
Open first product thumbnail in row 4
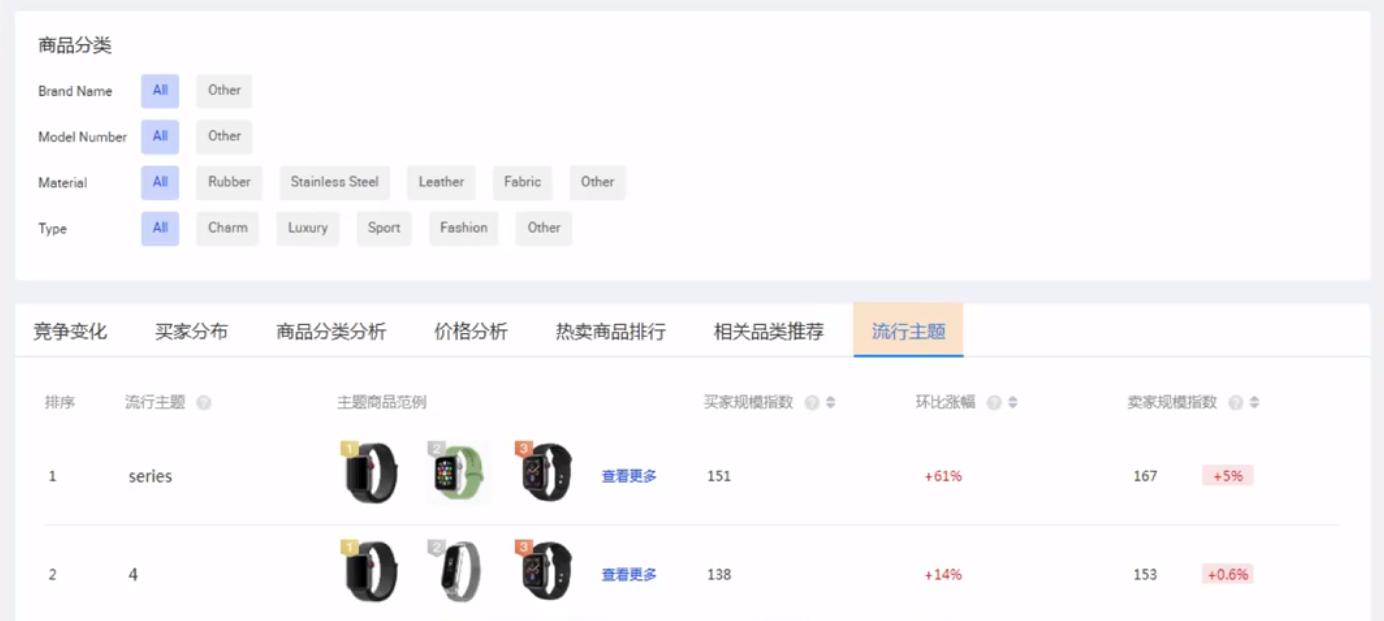(370, 571)
